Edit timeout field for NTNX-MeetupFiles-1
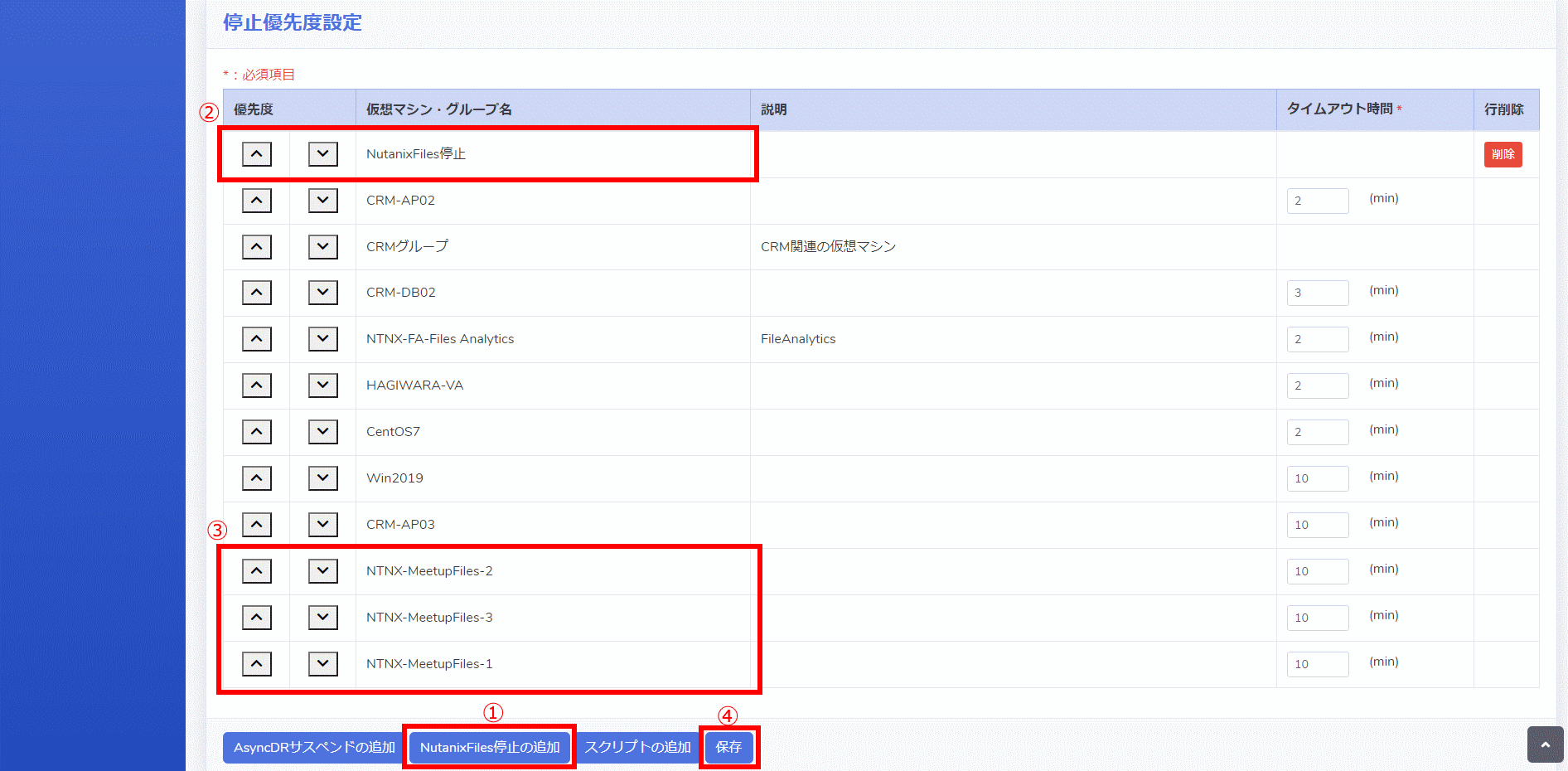Image resolution: width=1568 pixels, height=771 pixels. coord(1318,664)
